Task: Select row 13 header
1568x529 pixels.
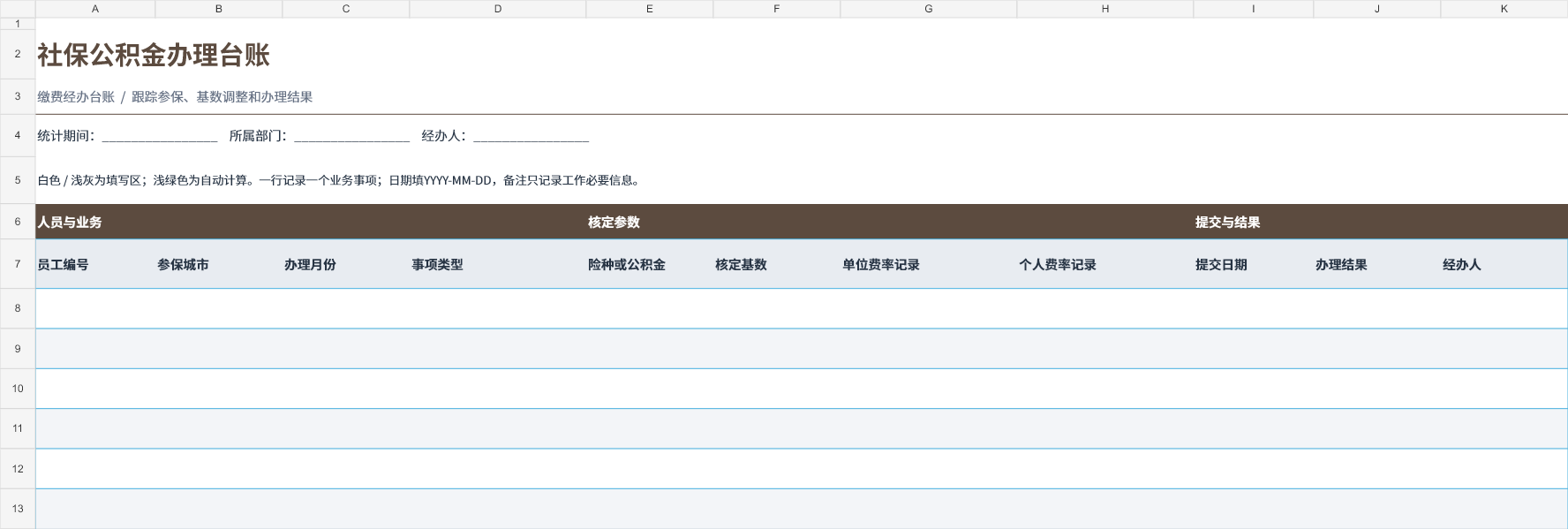Action: 18,509
